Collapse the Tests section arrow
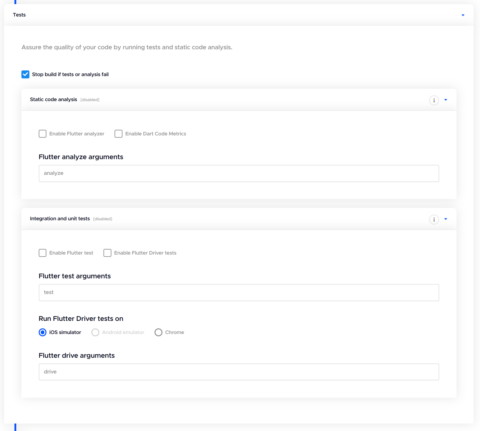 pyautogui.click(x=463, y=15)
